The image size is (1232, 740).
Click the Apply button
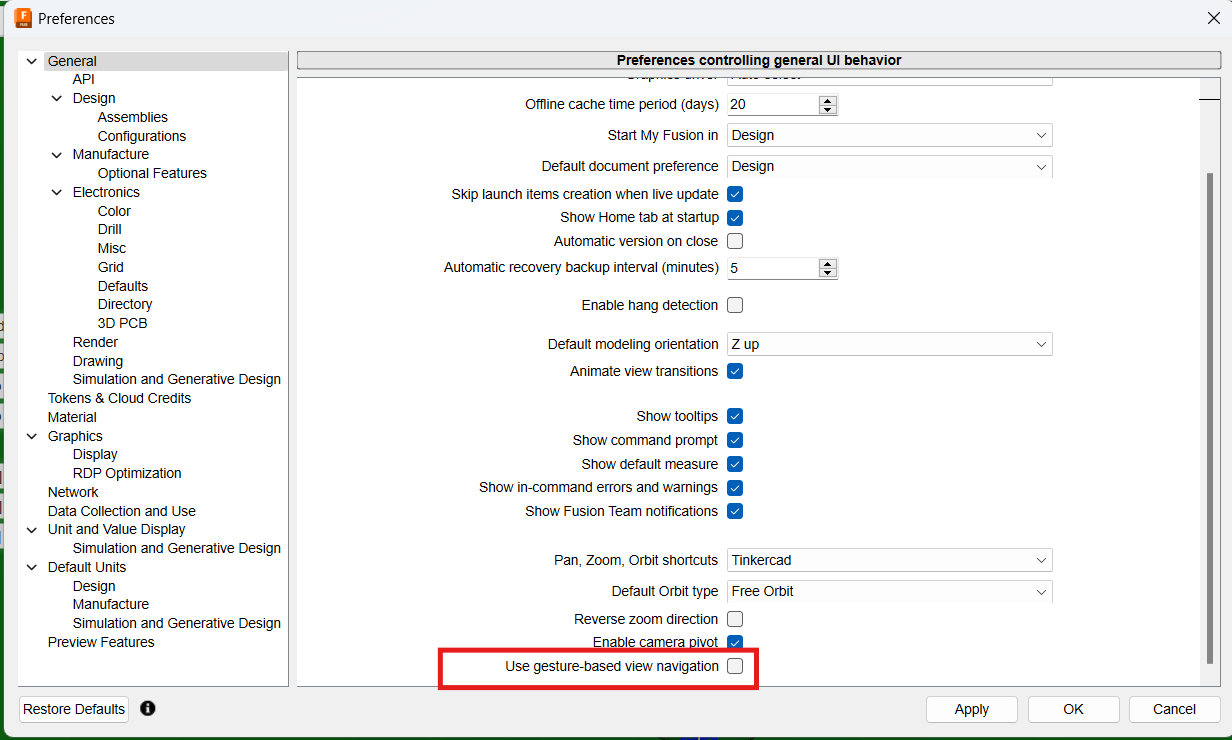[x=971, y=709]
